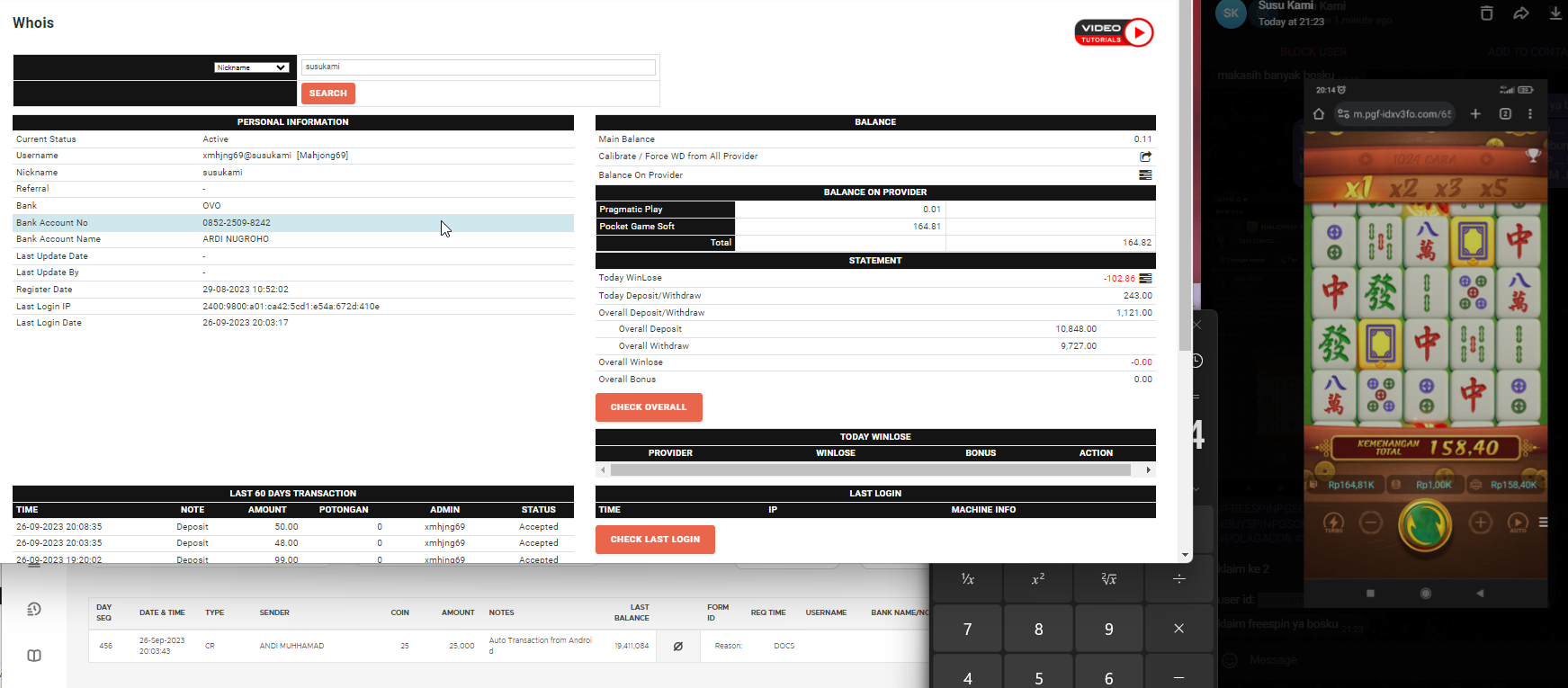Screen dimensions: 1568x688
Task: Click the forward arrow in chat header
Action: click(1520, 13)
